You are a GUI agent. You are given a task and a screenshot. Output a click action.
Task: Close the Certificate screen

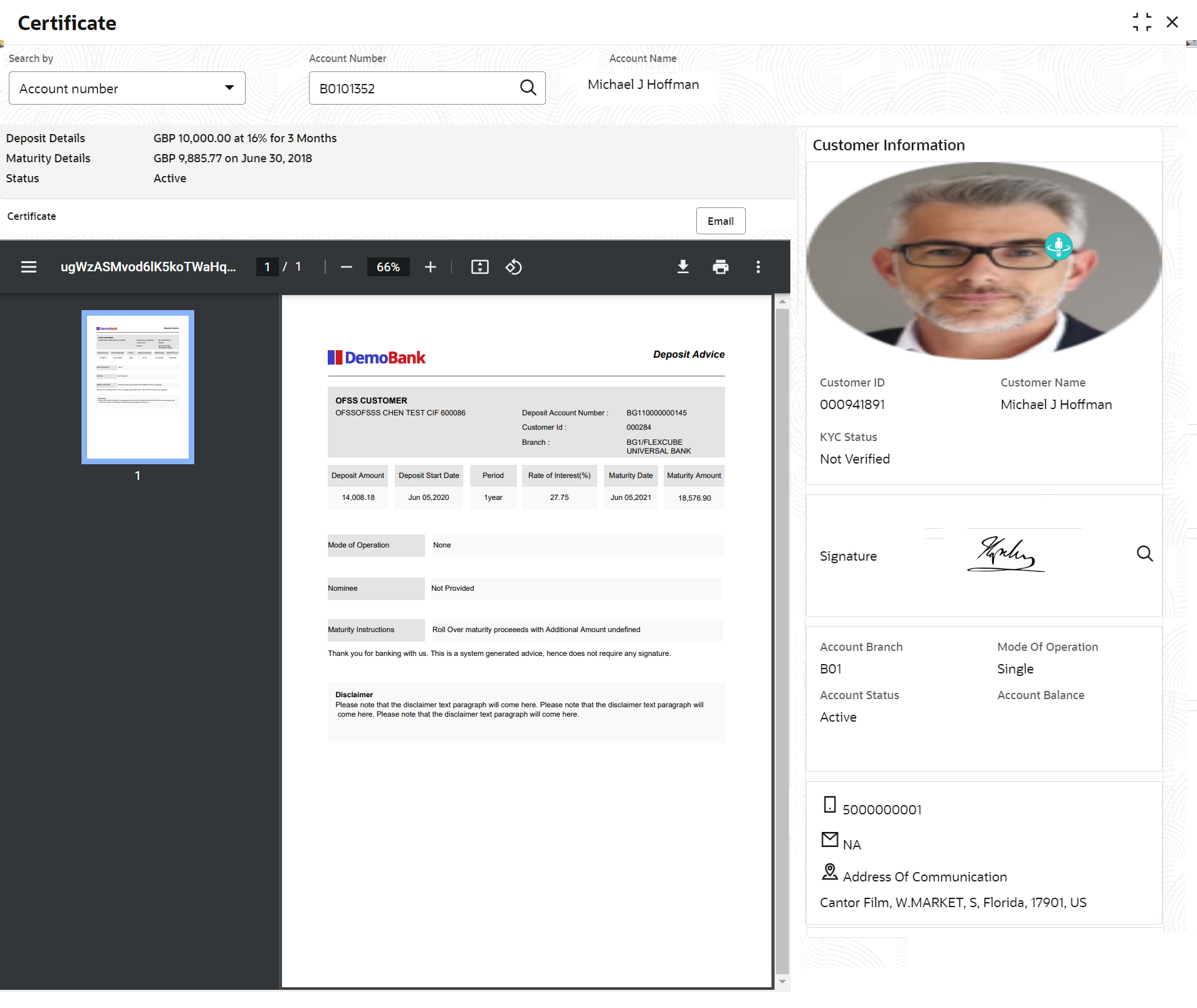click(1172, 23)
